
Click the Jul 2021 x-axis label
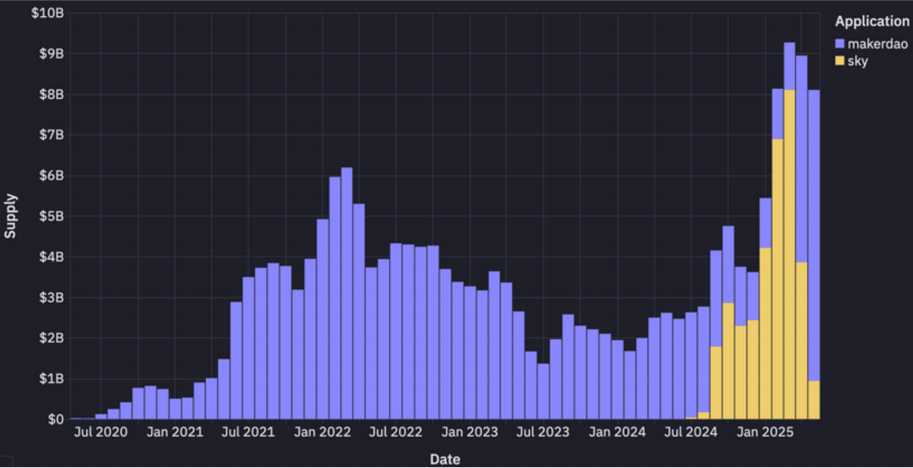pos(249,432)
